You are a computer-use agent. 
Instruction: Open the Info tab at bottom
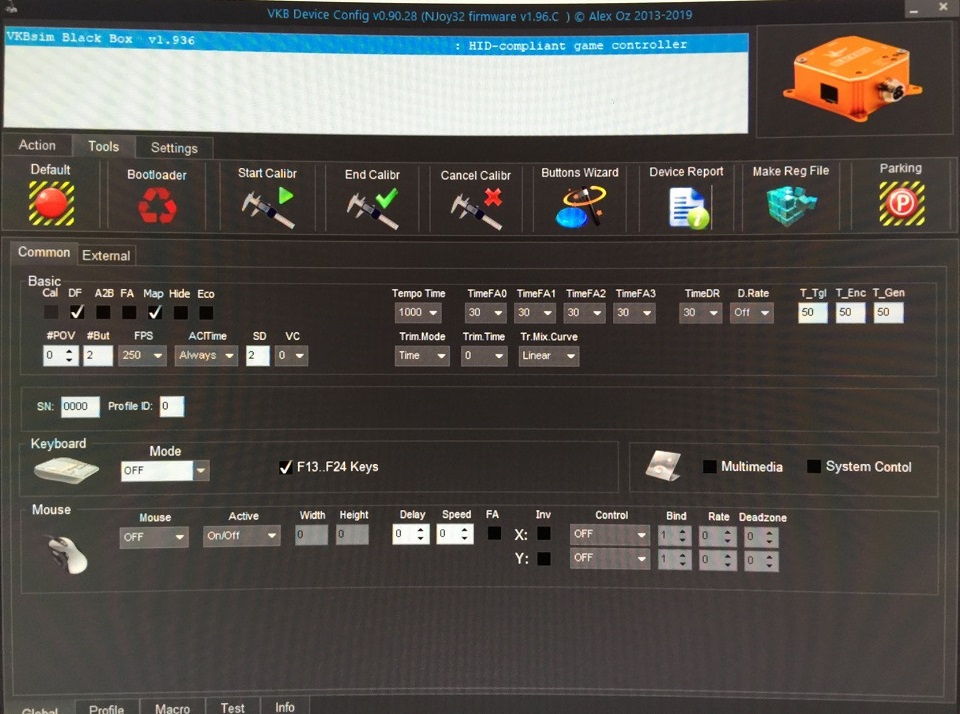pos(285,706)
